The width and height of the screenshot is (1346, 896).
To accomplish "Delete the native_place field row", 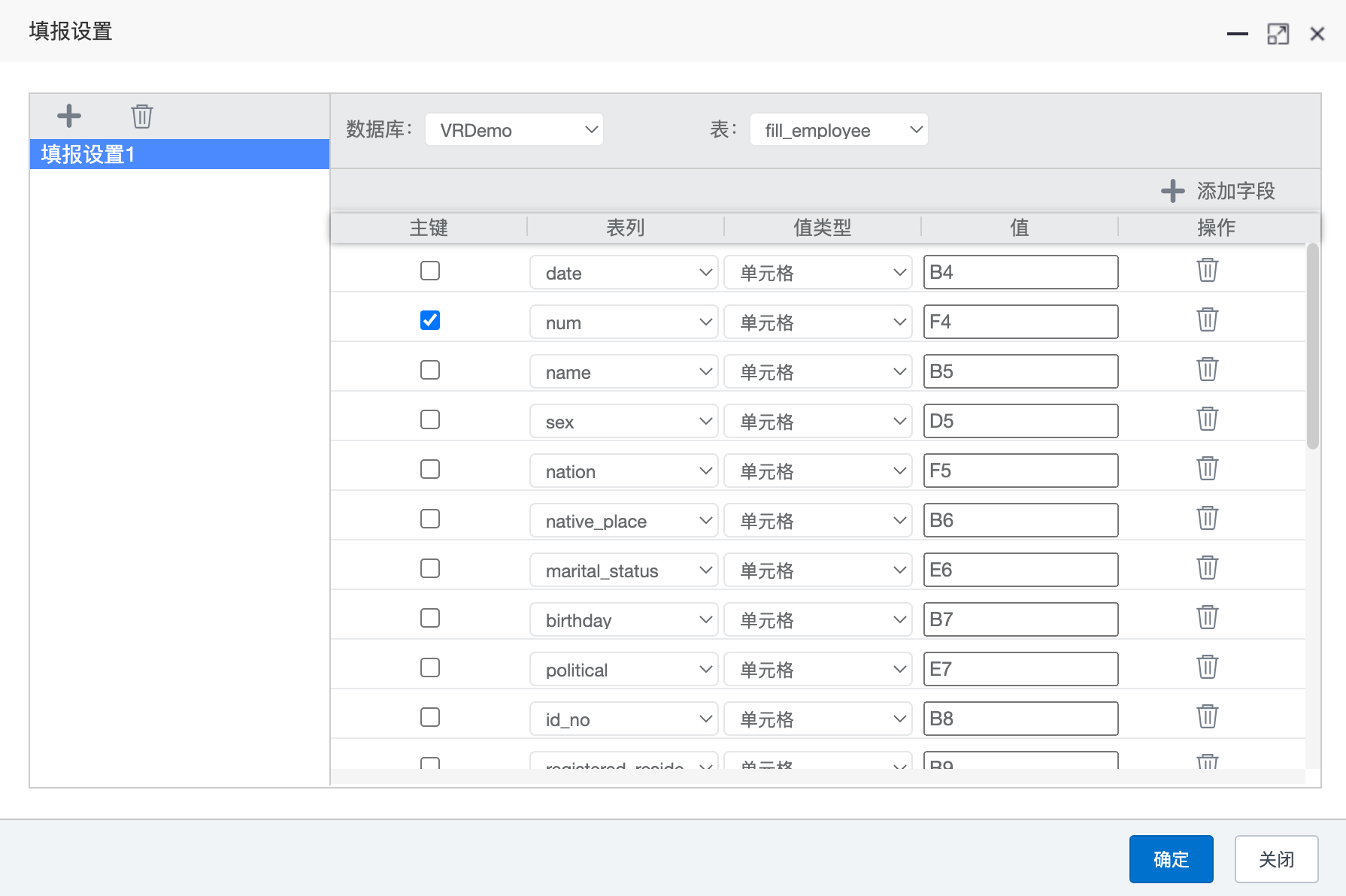I will click(x=1208, y=518).
